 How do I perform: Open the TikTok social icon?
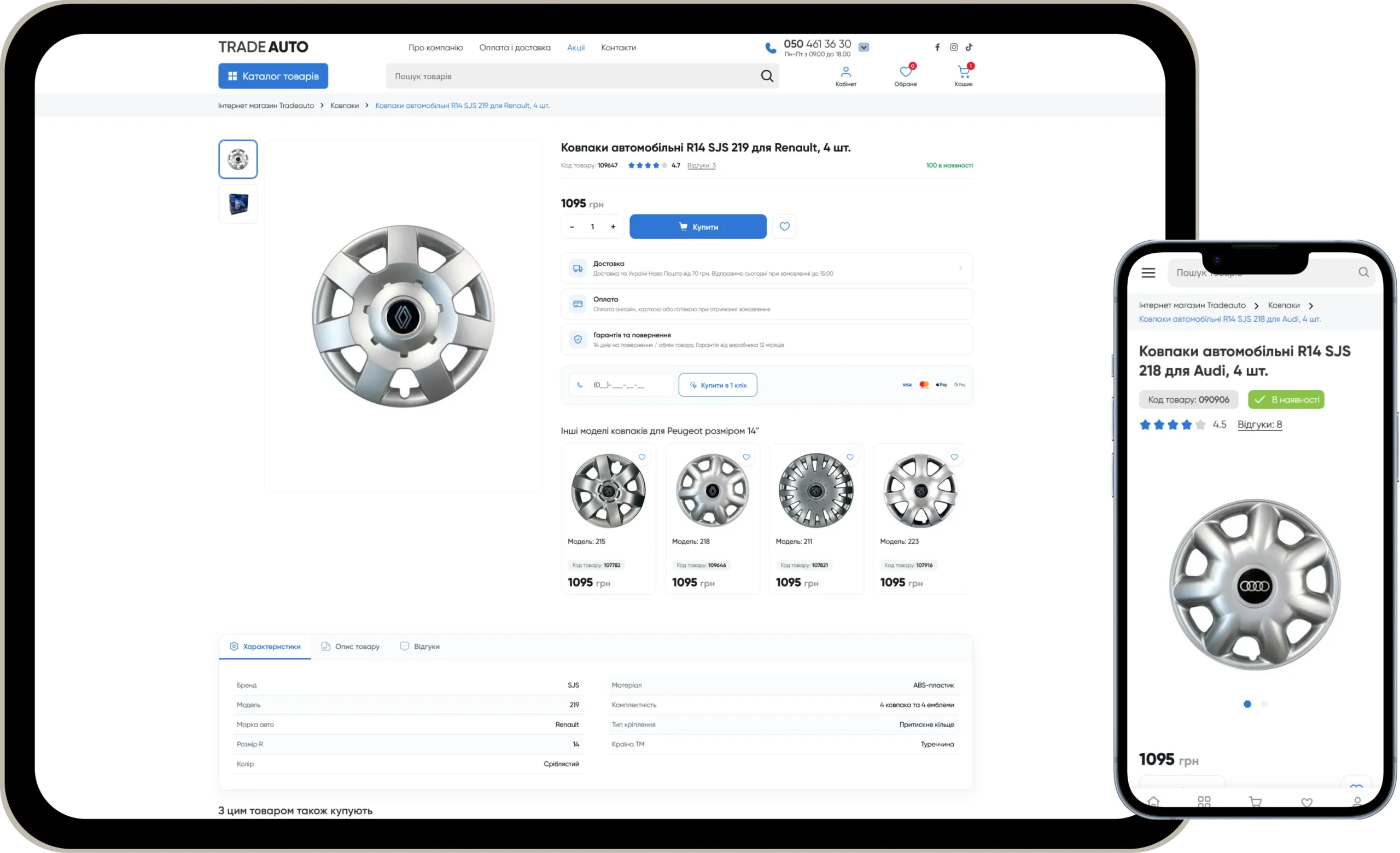pyautogui.click(x=969, y=47)
